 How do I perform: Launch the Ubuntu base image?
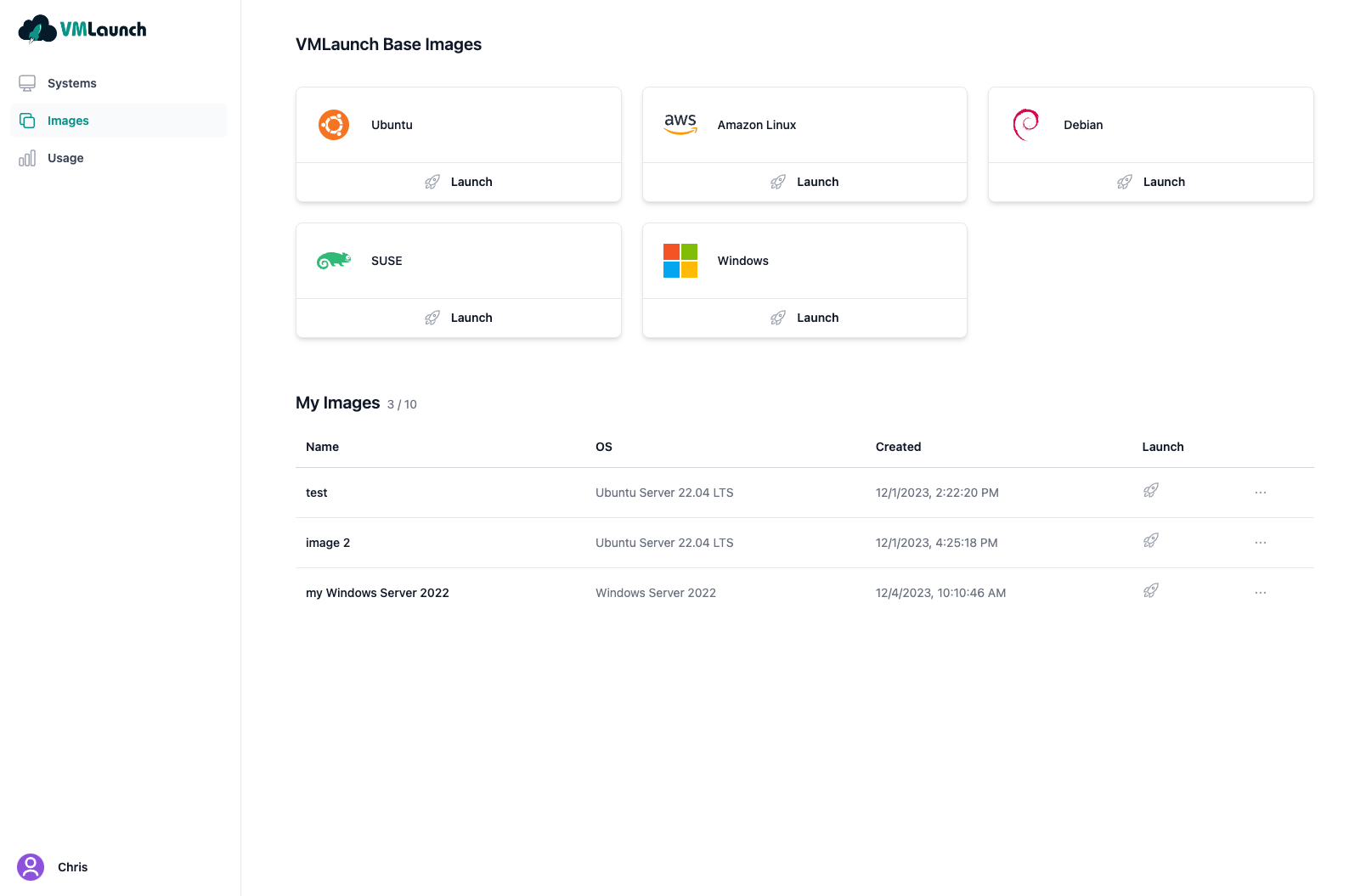tap(459, 182)
